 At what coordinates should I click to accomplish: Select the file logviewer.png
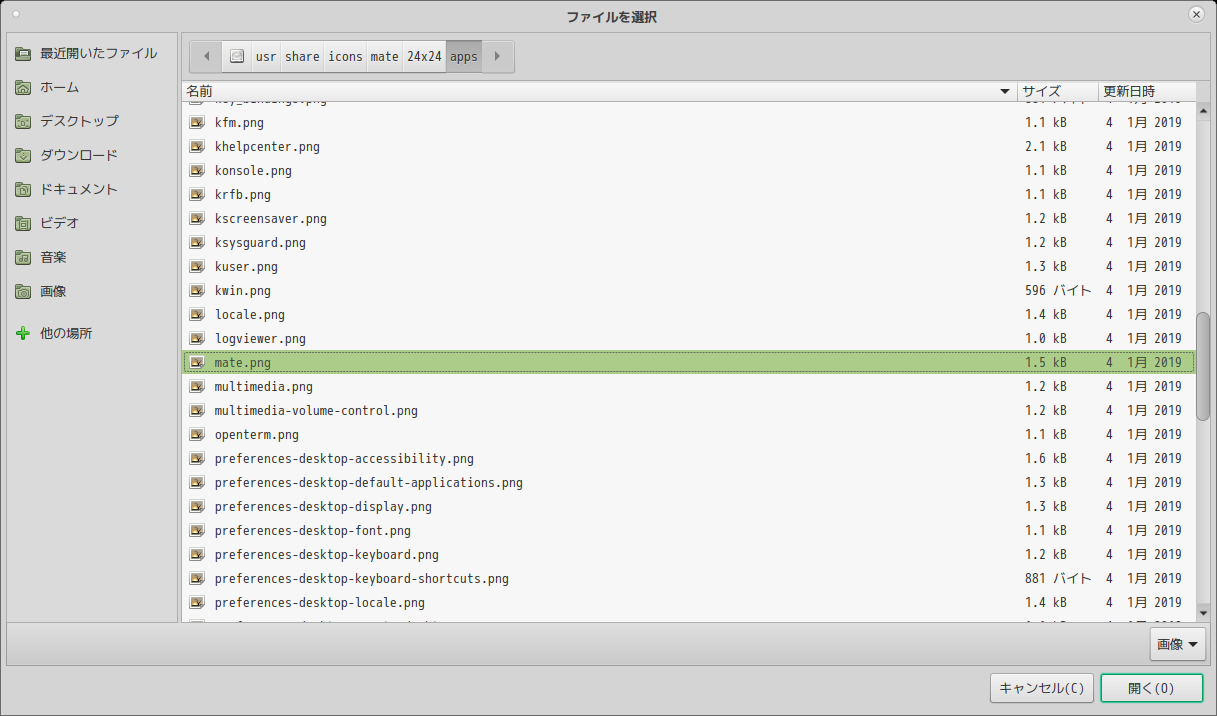[689, 339]
